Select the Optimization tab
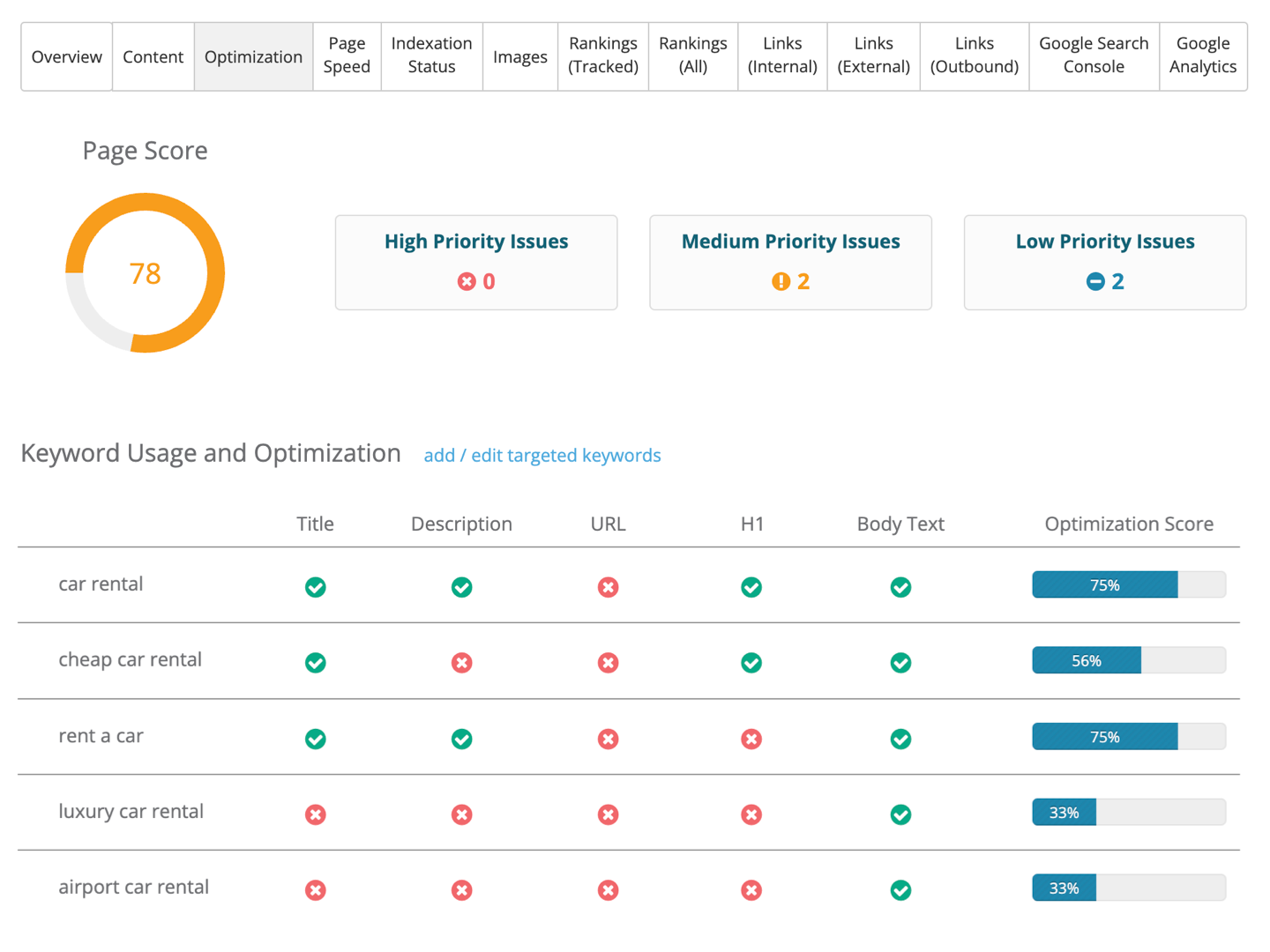This screenshot has width=1270, height=952. (x=253, y=56)
